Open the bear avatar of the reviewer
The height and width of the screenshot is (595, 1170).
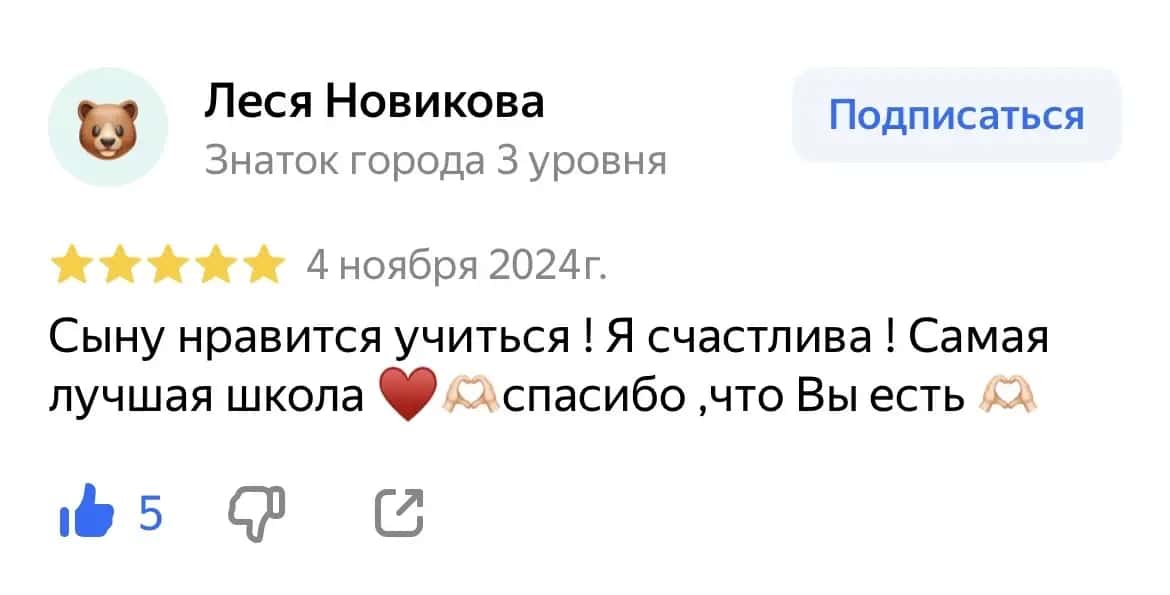[108, 127]
